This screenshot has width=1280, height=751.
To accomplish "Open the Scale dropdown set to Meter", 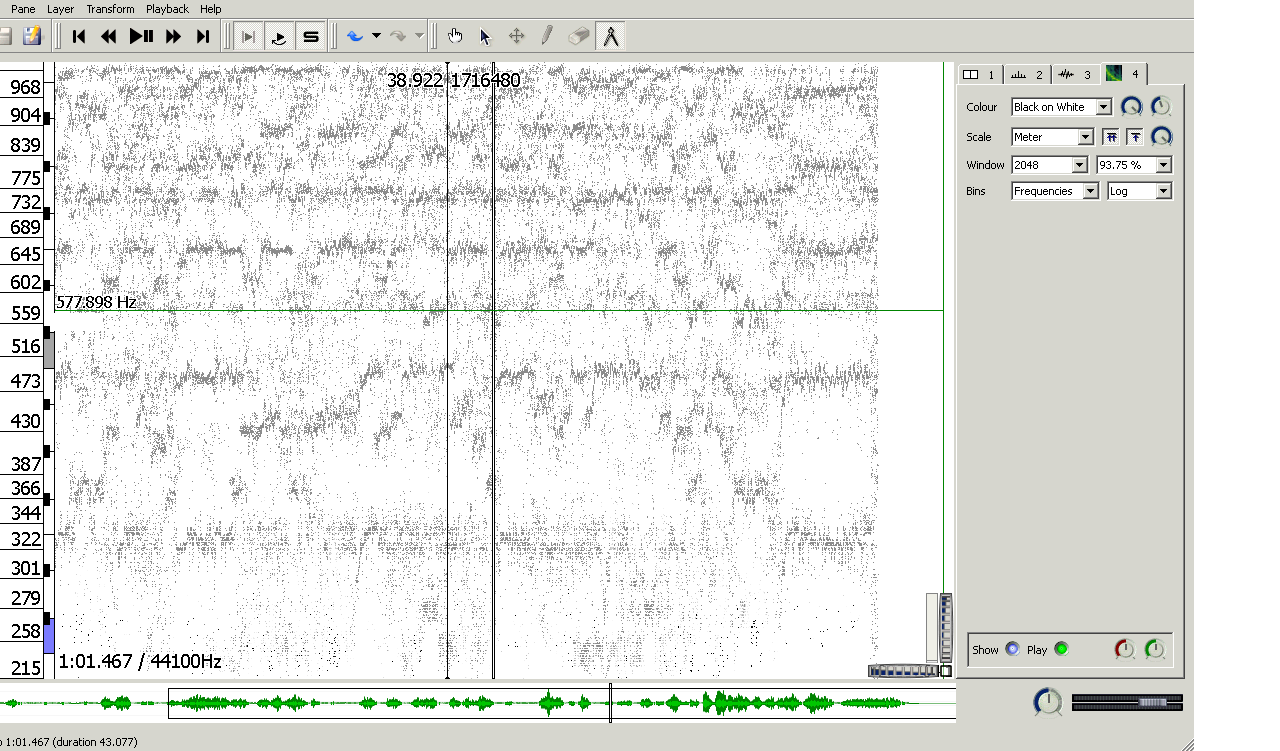I will (x=1052, y=137).
